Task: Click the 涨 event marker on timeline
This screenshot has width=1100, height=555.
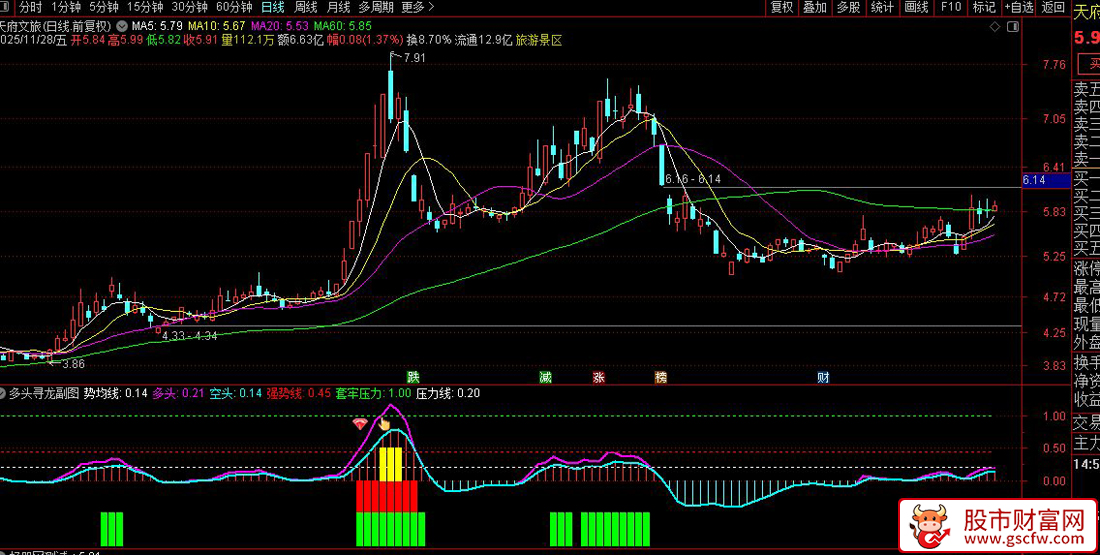Action: tap(598, 377)
